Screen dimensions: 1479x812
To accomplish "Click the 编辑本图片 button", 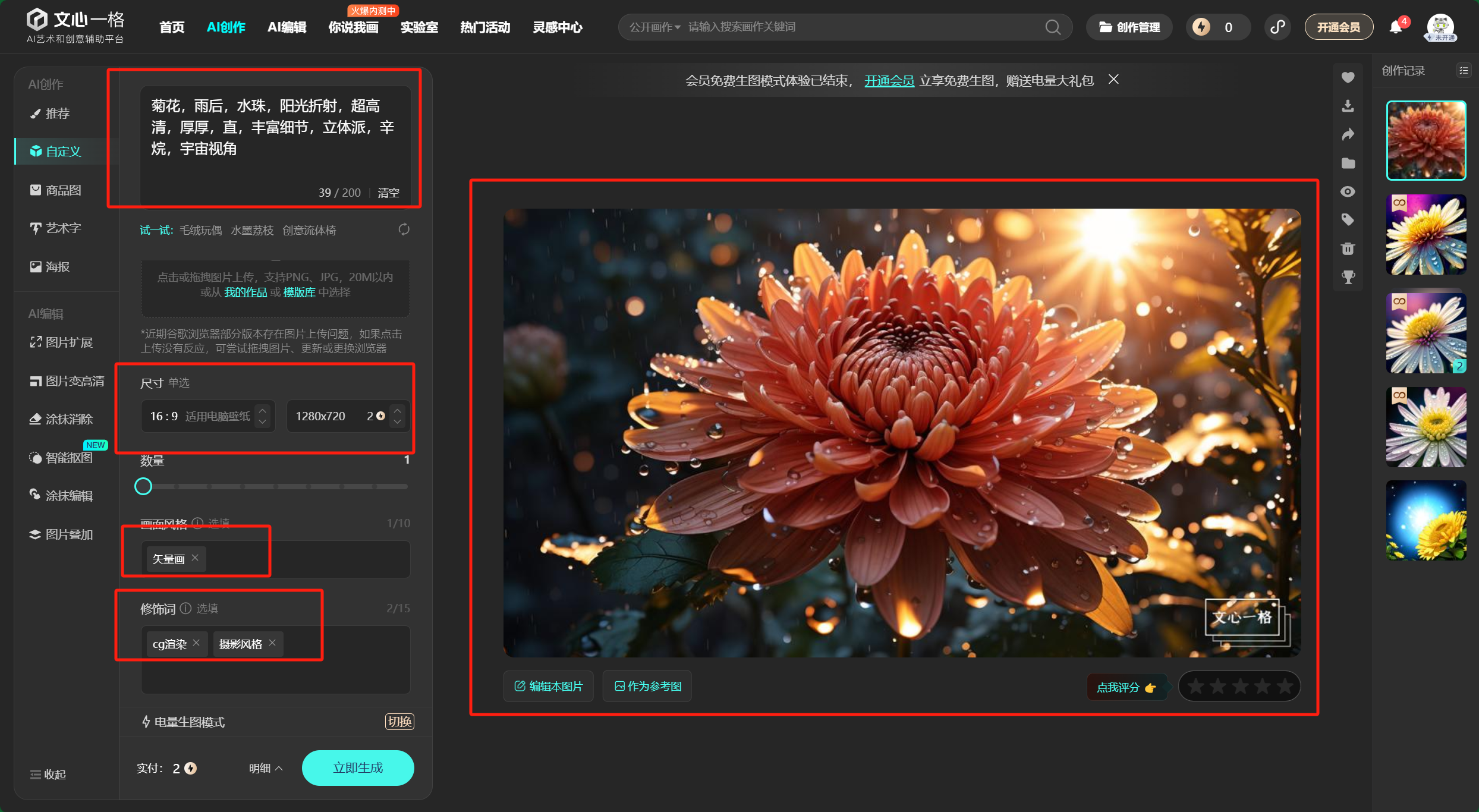I will click(x=548, y=686).
